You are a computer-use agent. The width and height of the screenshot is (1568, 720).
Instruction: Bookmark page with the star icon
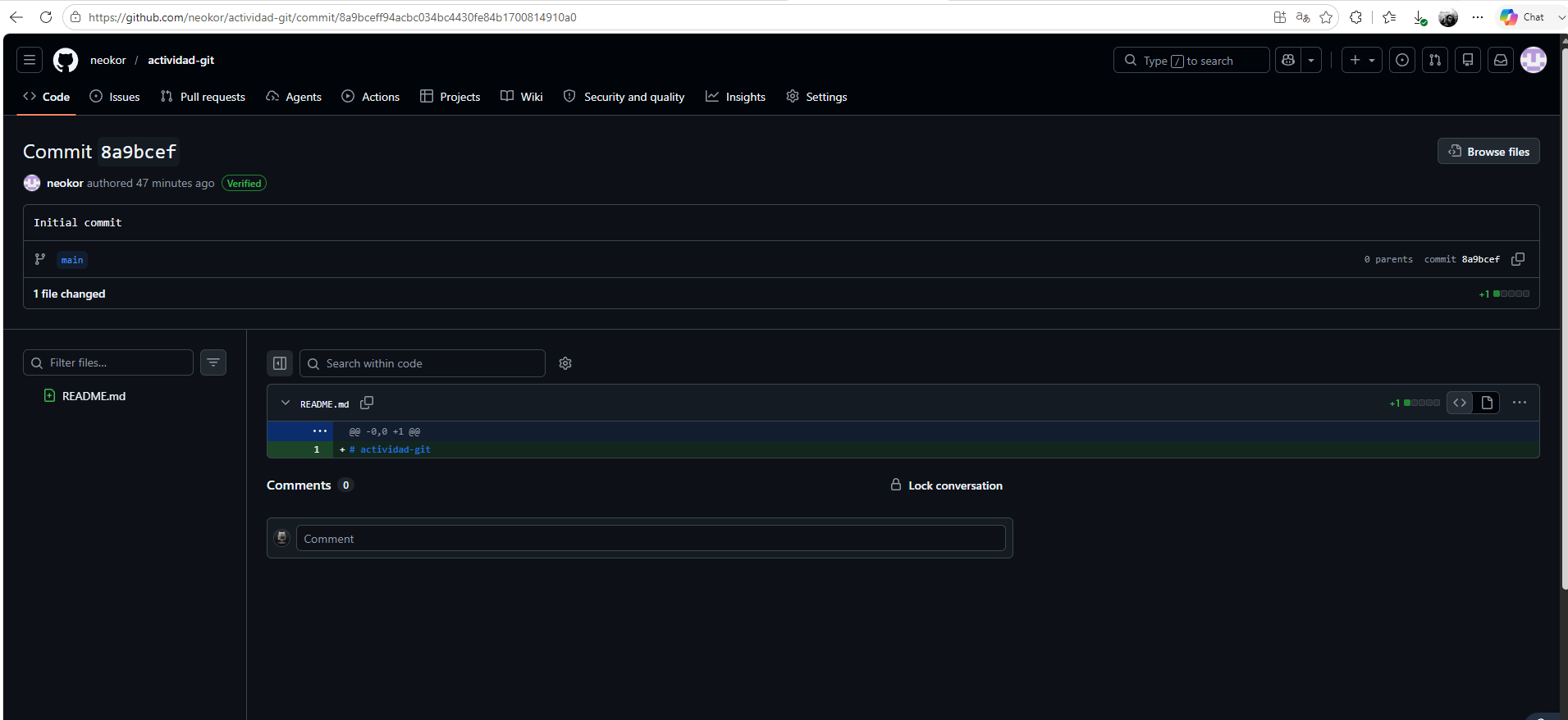(1326, 17)
